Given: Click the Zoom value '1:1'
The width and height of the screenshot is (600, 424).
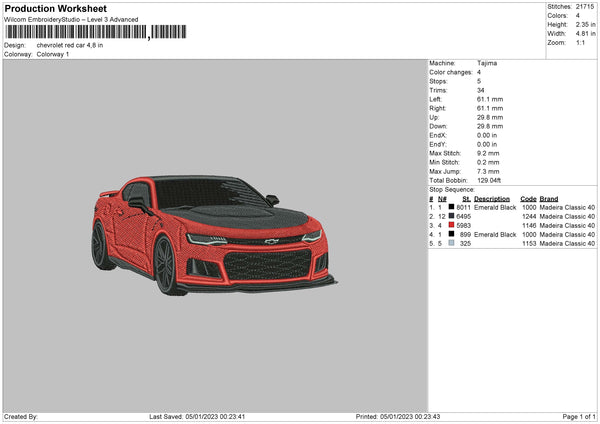Looking at the screenshot, I should point(580,42).
